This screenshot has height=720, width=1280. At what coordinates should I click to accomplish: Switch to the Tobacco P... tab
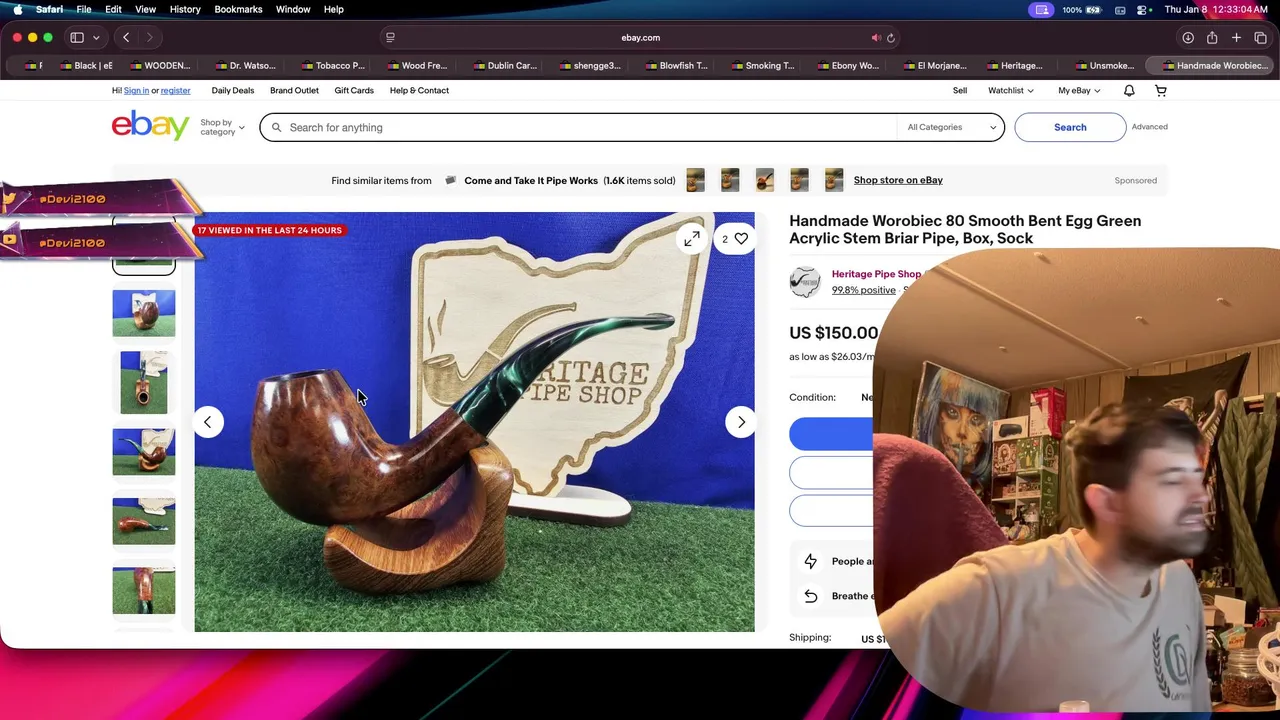[333, 66]
